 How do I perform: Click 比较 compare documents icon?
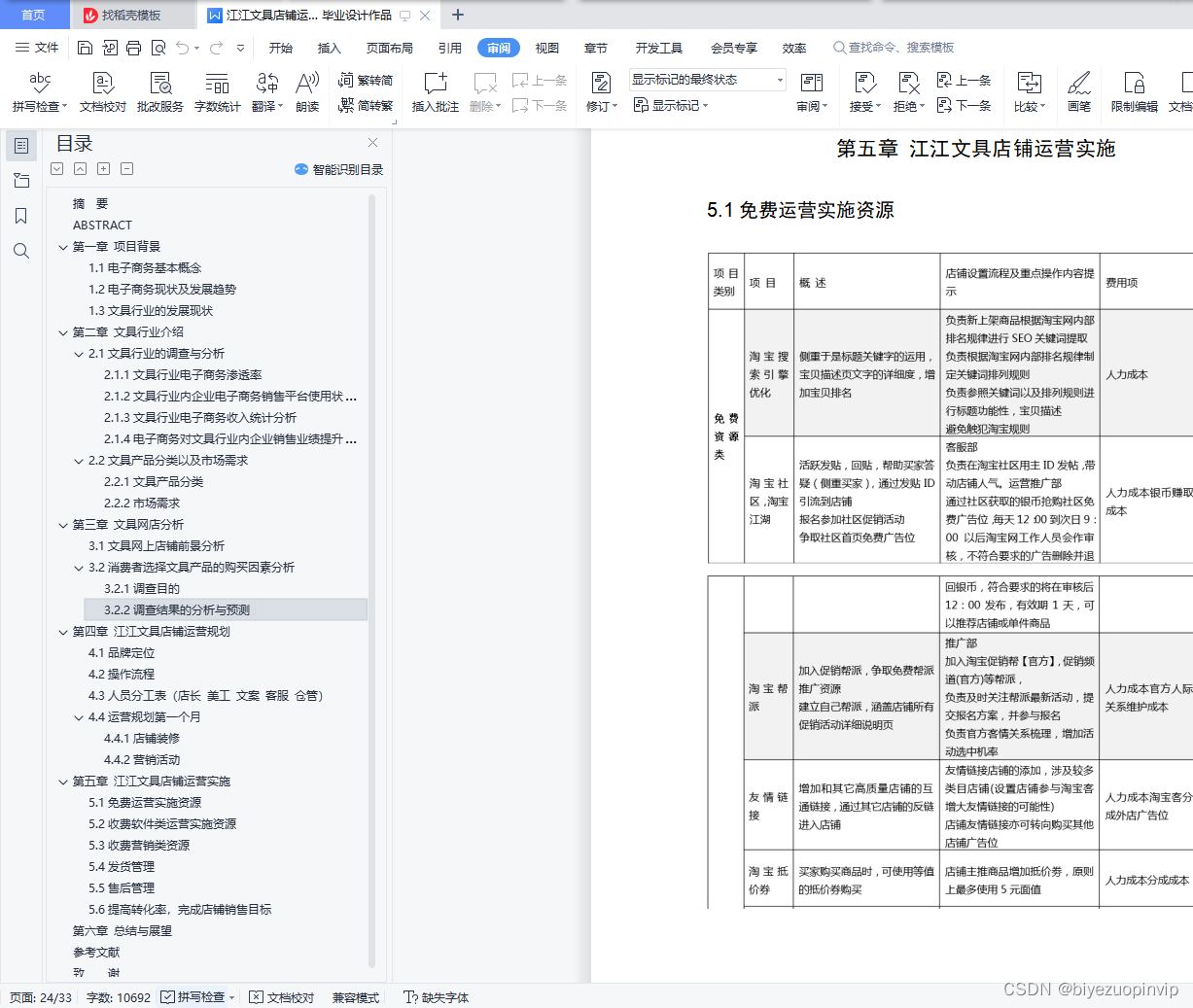click(1030, 91)
